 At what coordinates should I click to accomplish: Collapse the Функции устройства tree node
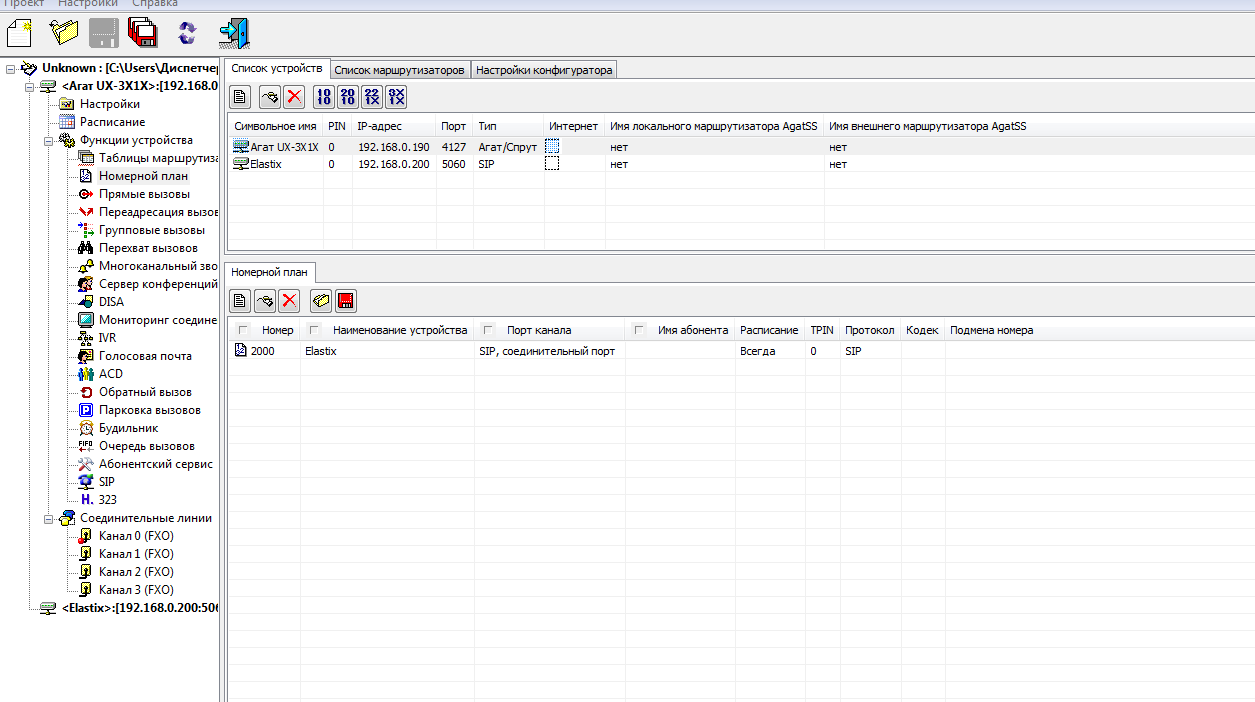[x=48, y=141]
